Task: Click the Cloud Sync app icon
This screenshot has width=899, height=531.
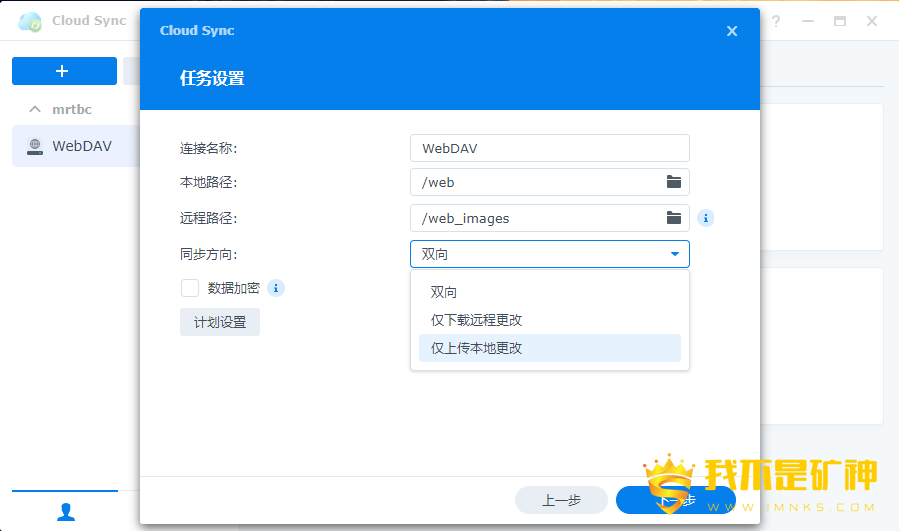Action: [x=30, y=21]
